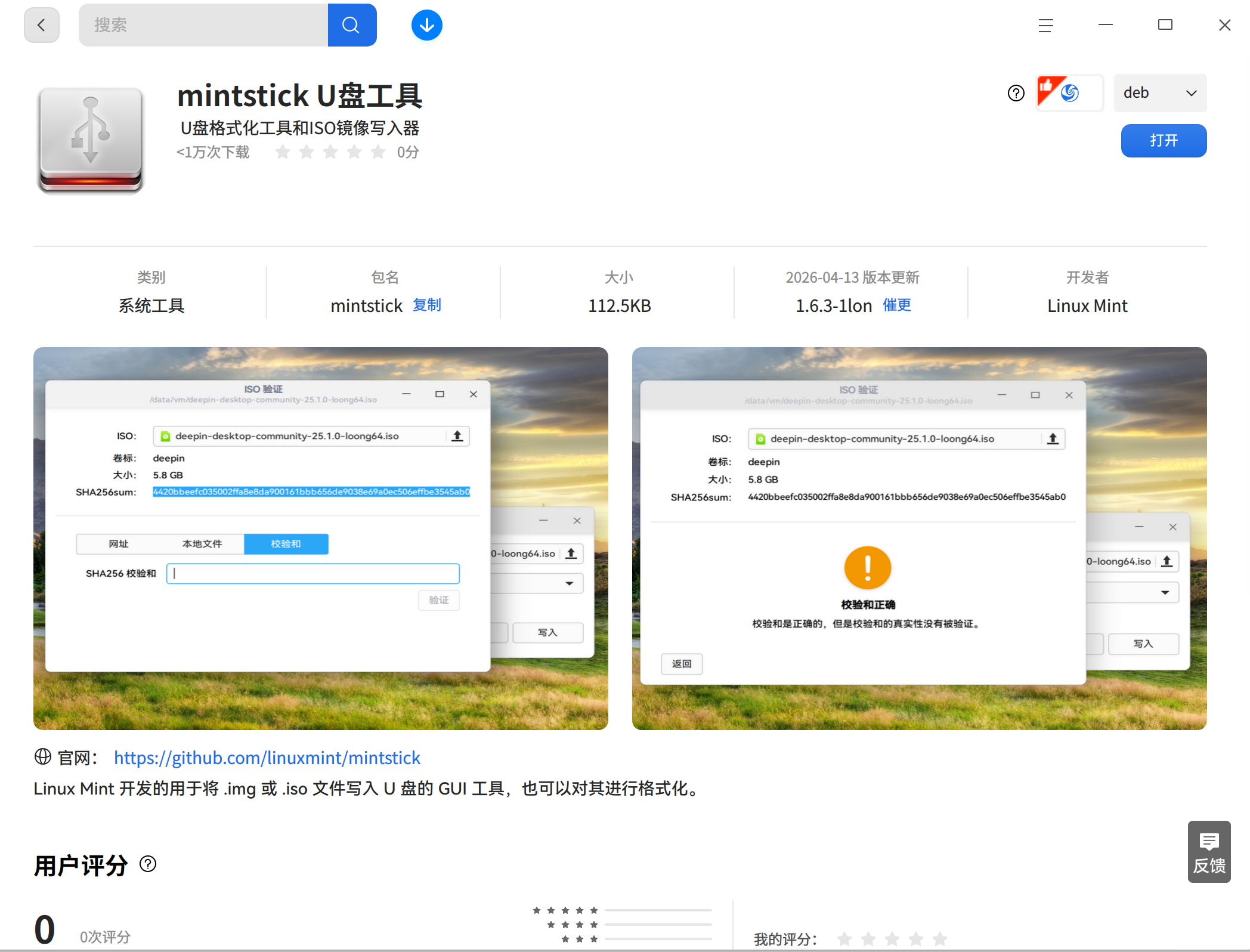
Task: Click 打开 to launch mintstick
Action: coord(1163,141)
